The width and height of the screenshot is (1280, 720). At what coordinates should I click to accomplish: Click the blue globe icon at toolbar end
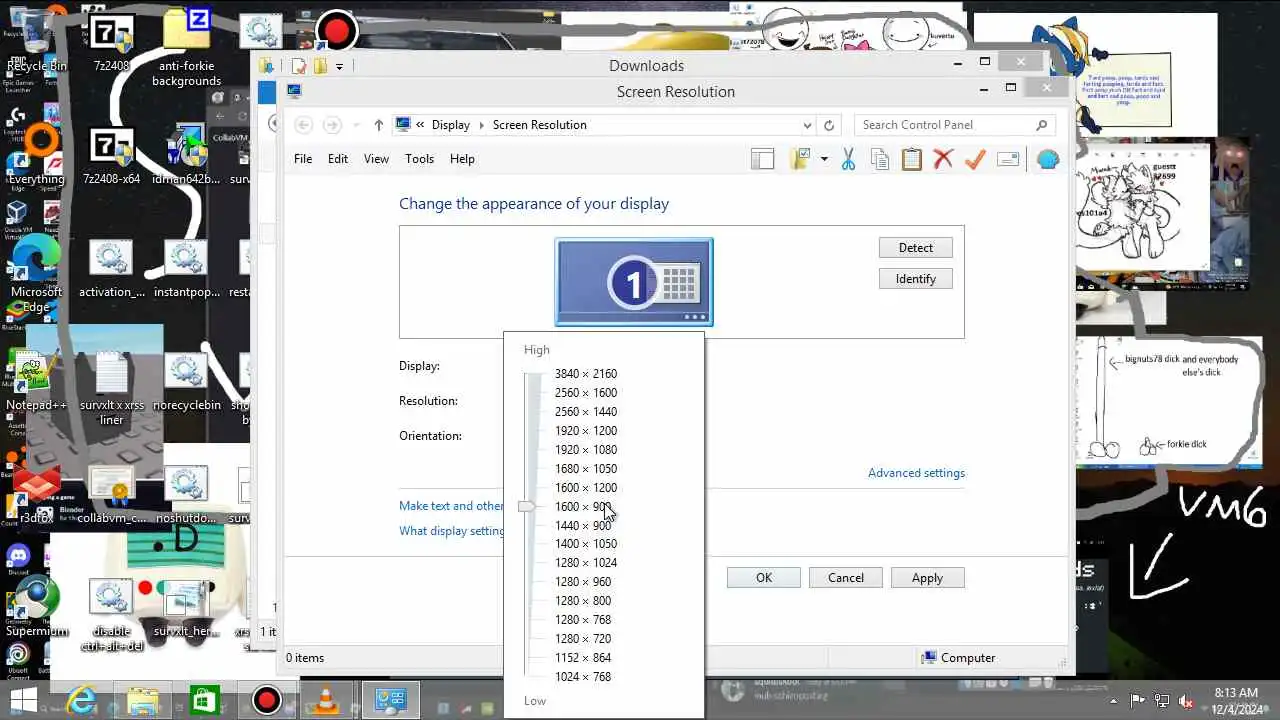point(1047,159)
